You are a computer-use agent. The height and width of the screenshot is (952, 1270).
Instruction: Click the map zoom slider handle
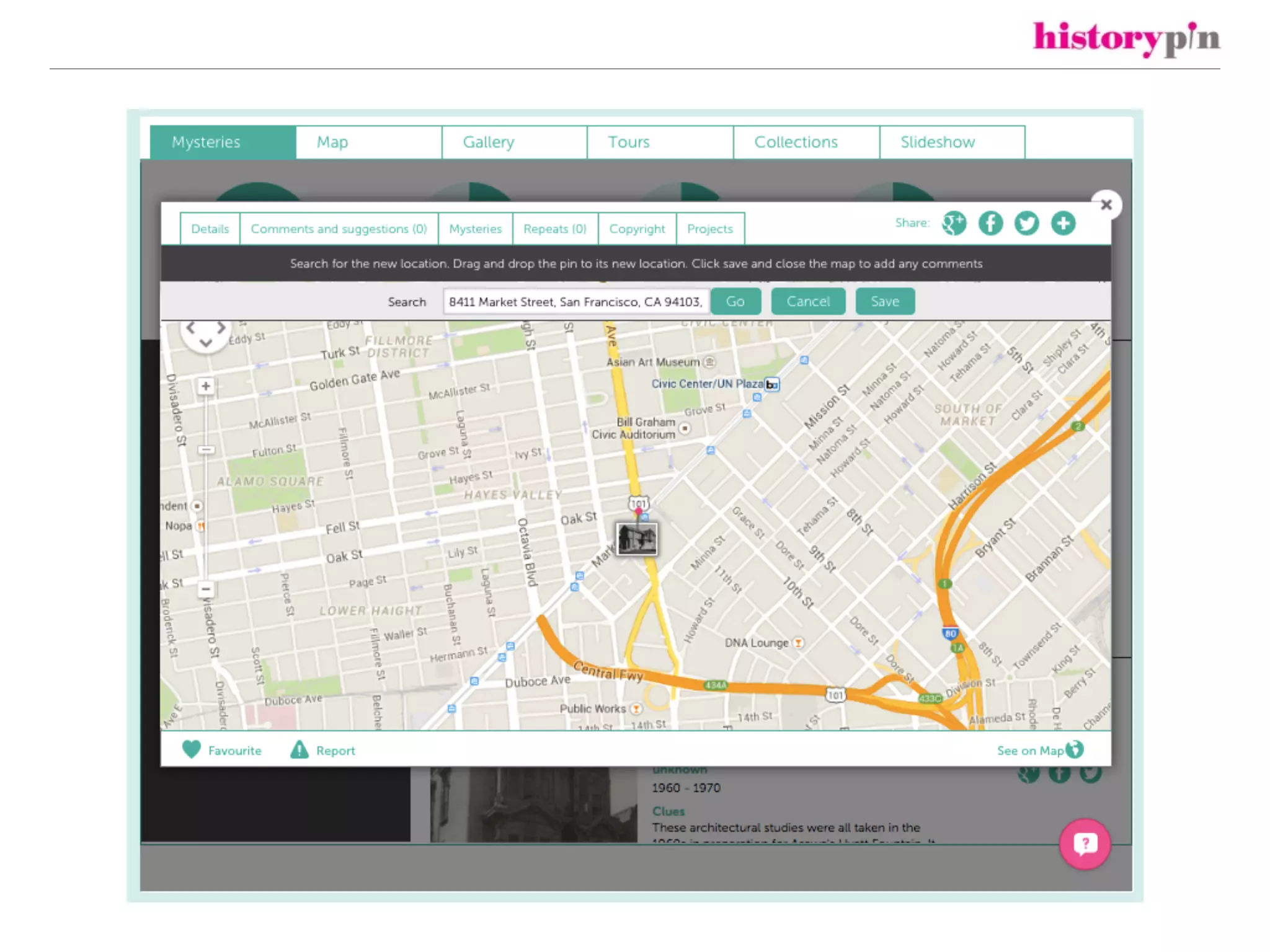point(206,449)
